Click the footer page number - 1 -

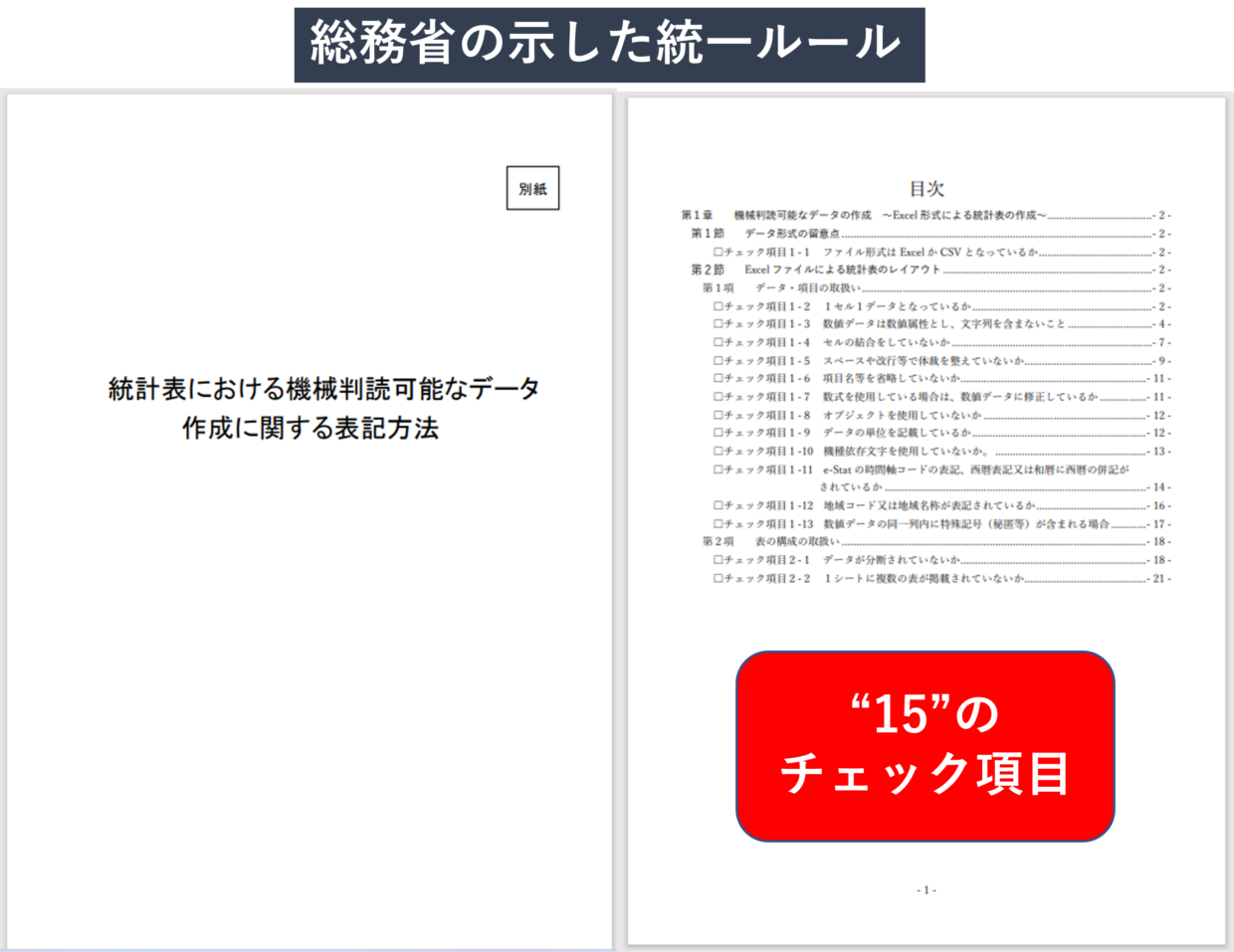[x=925, y=890]
